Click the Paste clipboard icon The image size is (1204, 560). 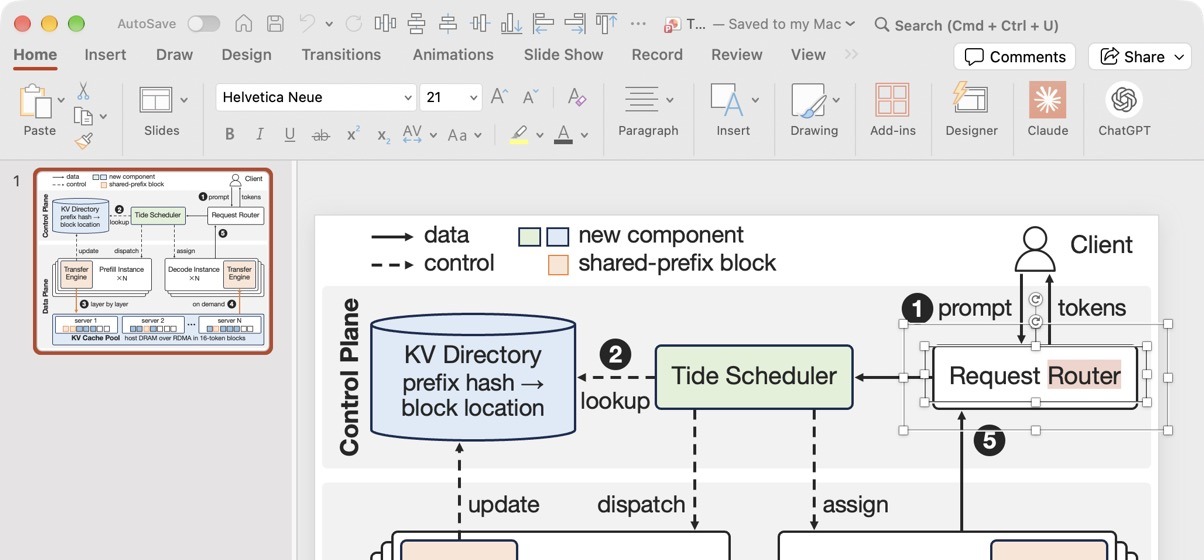pos(35,101)
